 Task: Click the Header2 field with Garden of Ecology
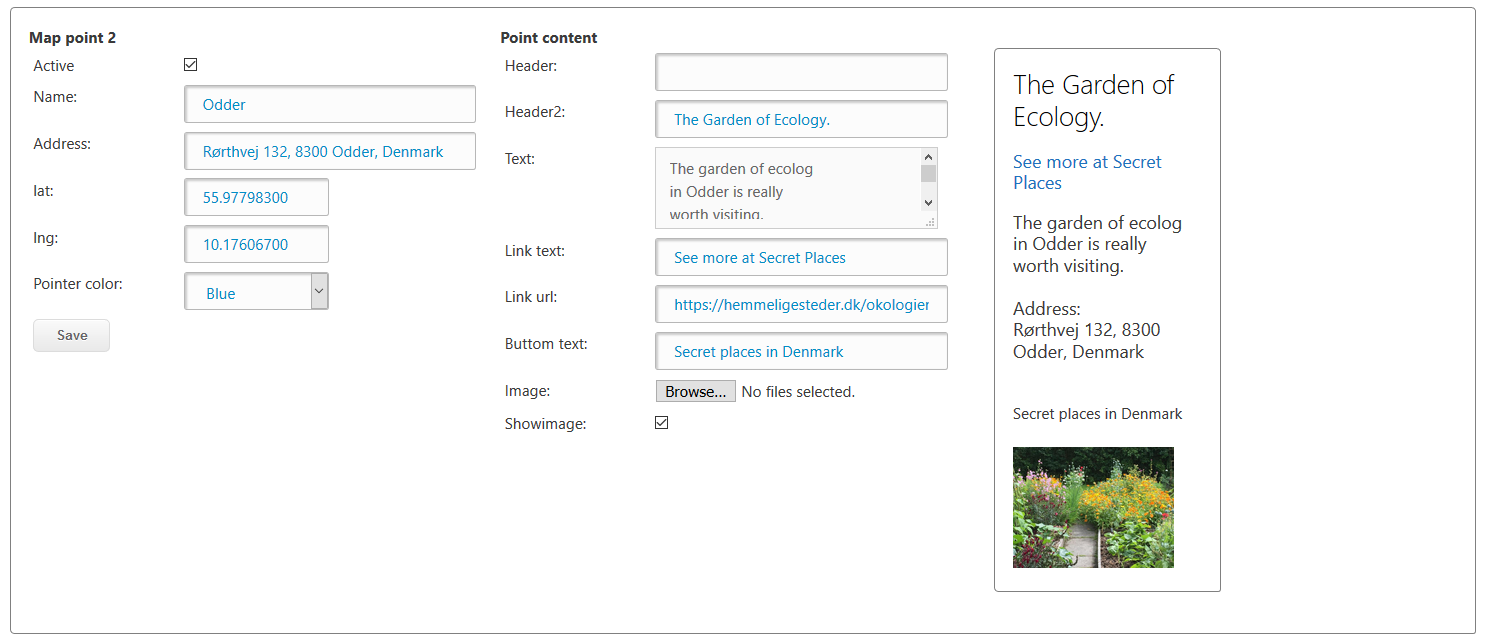pyautogui.click(x=801, y=119)
